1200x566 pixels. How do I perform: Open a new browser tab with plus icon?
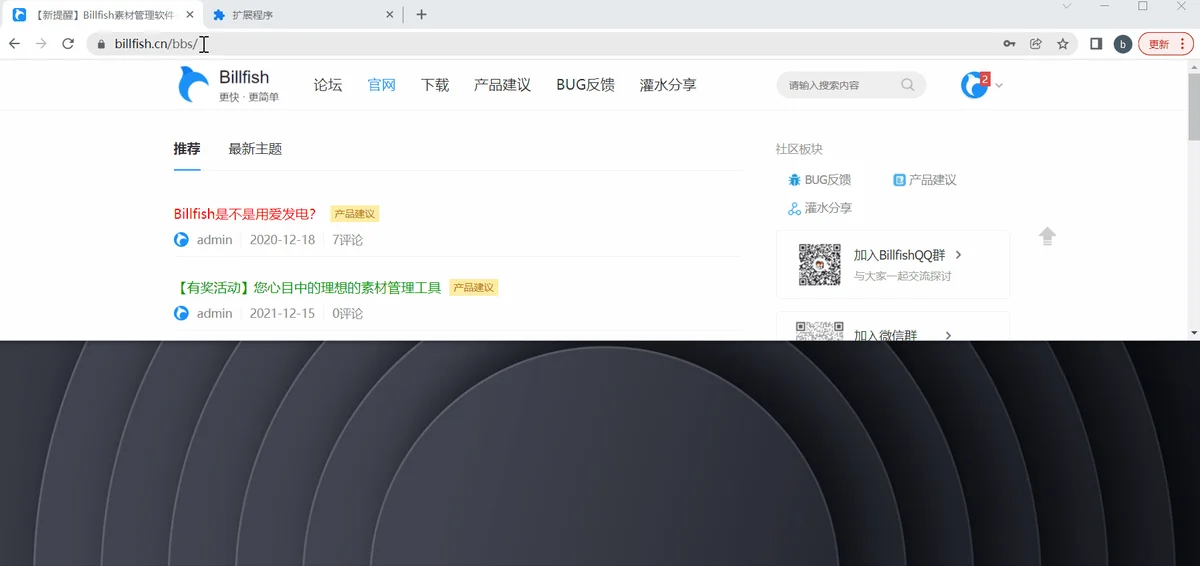pos(421,15)
